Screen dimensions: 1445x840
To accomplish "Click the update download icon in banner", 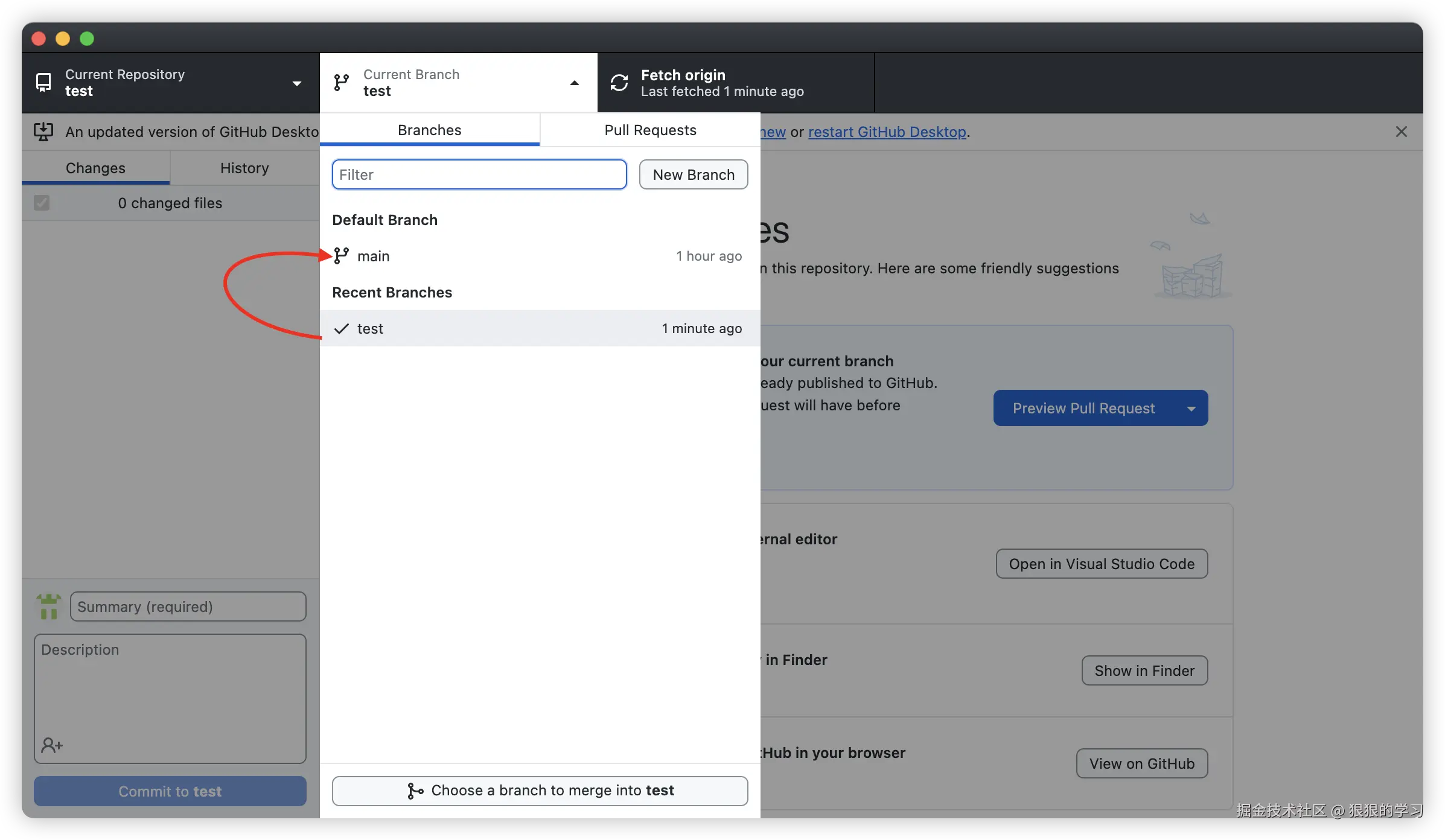I will click(x=43, y=132).
